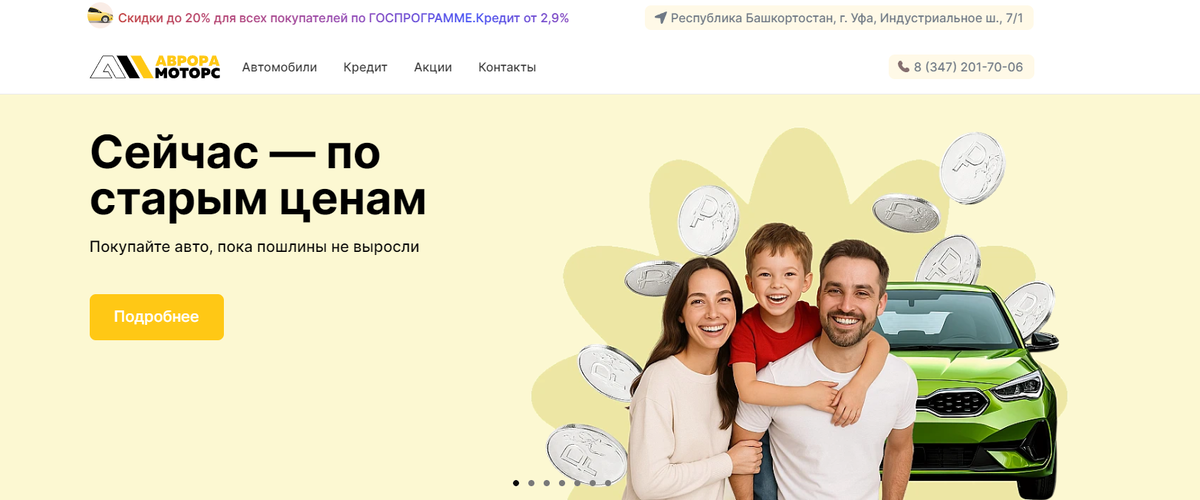Image resolution: width=1200 pixels, height=500 pixels.
Task: Jump to the fourth carousel slide dot
Action: (562, 483)
